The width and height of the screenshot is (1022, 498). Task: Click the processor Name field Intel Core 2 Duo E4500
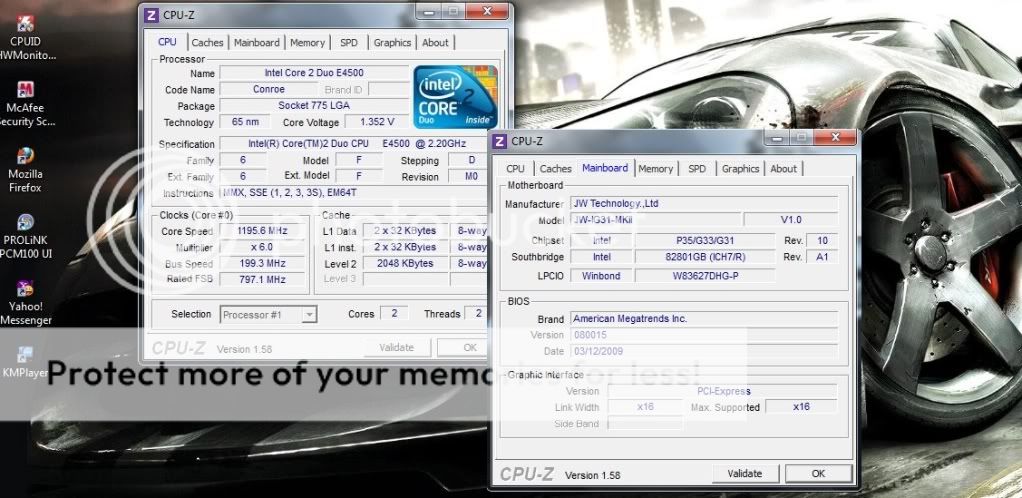pos(314,73)
